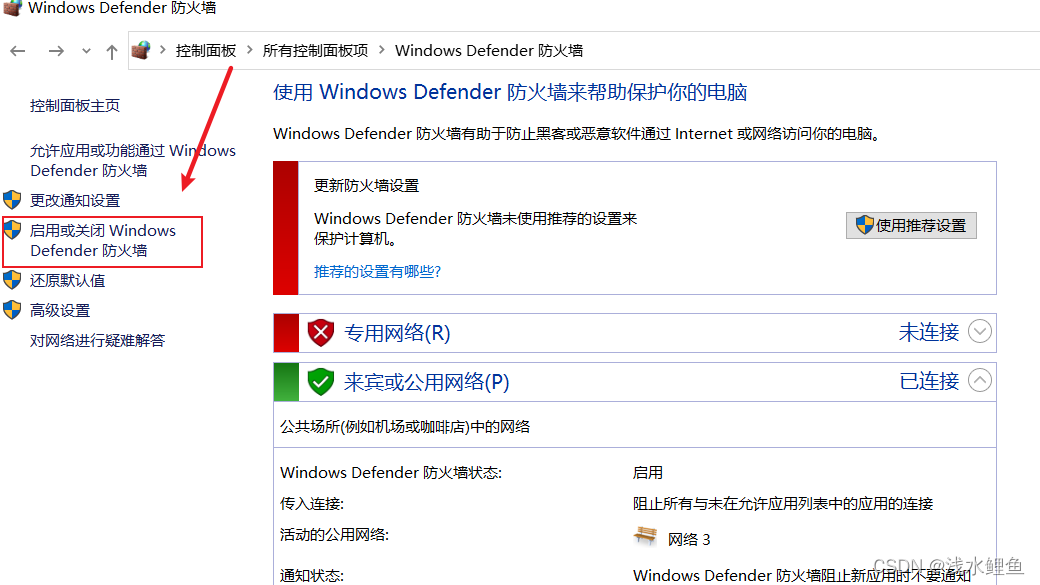This screenshot has width=1040, height=585.
Task: Select 启用 firewall status value
Action: 648,472
